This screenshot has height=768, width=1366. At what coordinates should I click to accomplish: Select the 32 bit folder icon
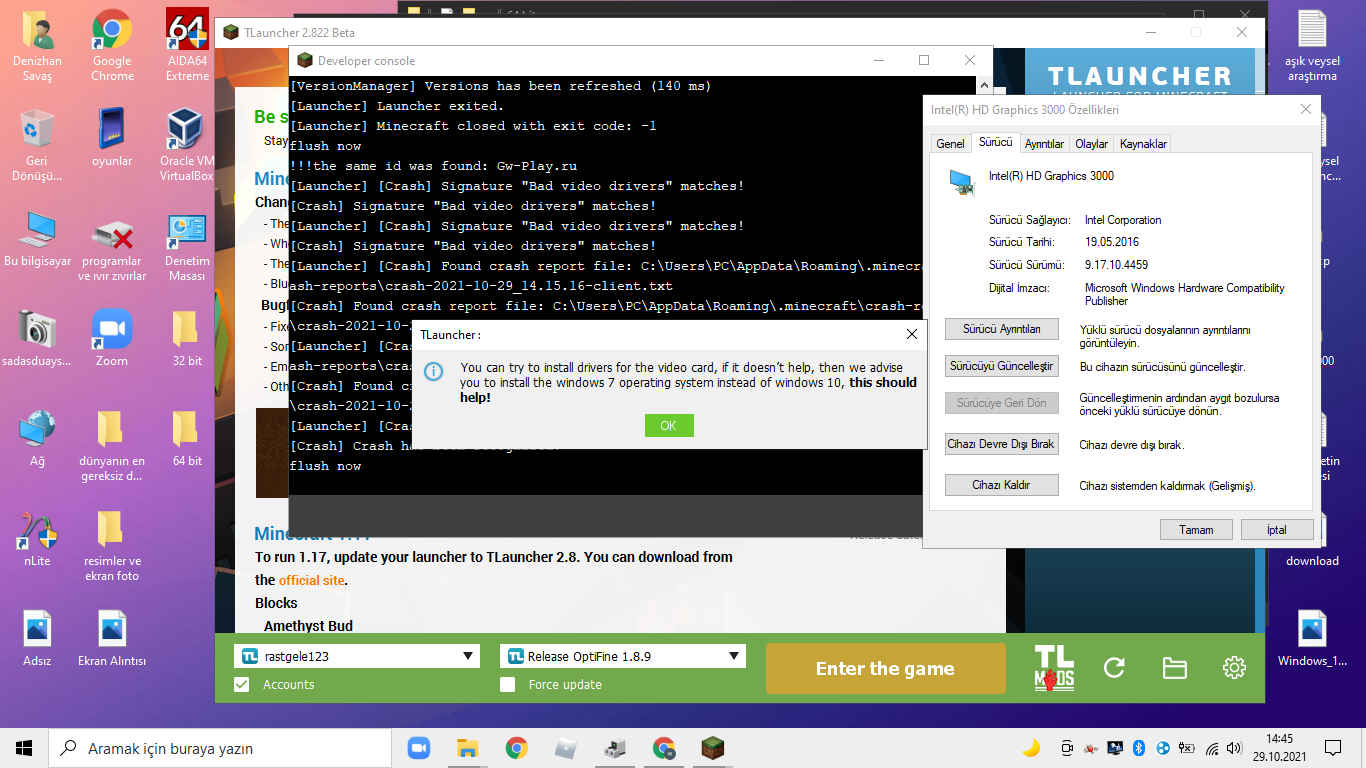(x=187, y=338)
